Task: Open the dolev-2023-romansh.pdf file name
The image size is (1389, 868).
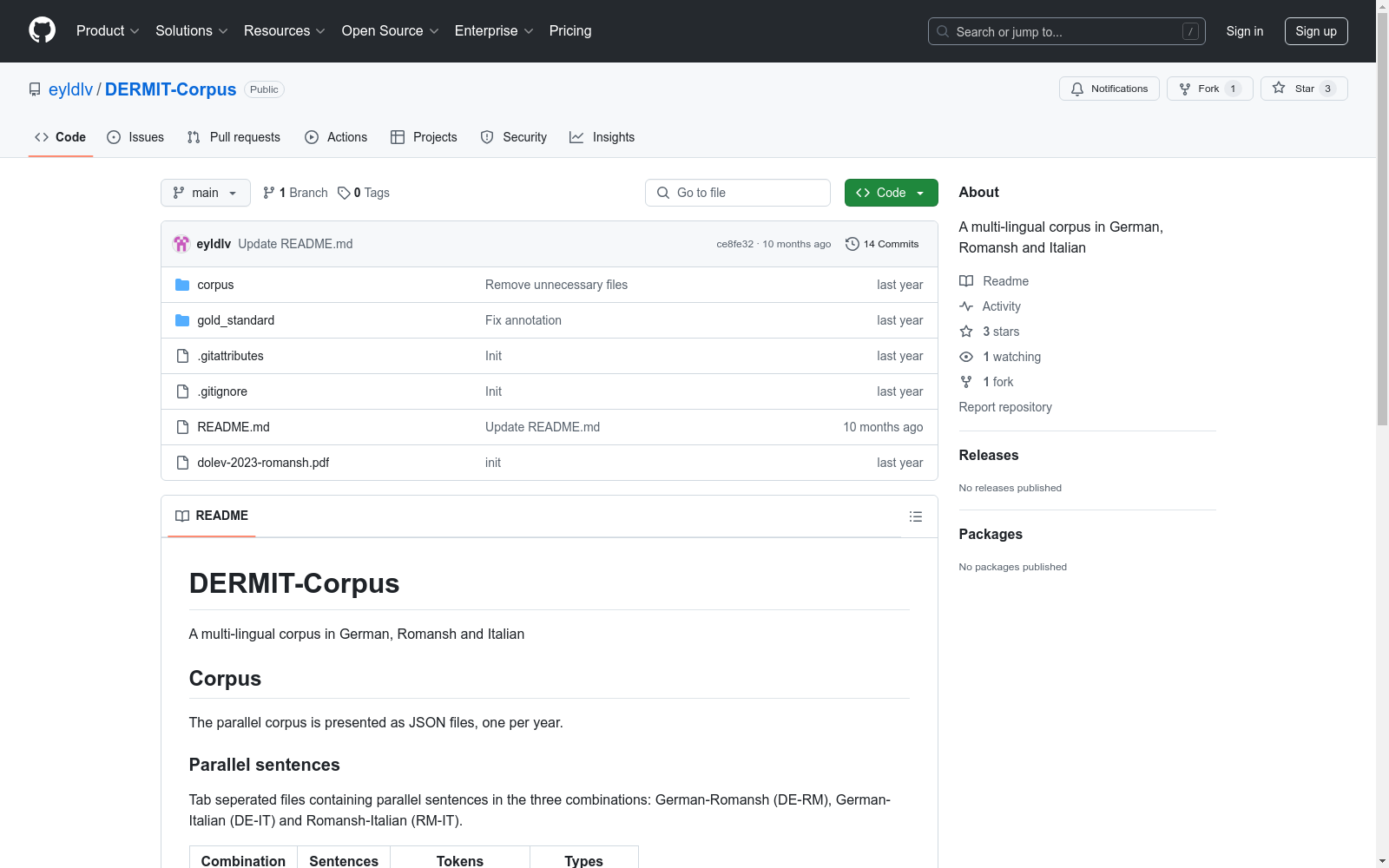Action: [263, 463]
